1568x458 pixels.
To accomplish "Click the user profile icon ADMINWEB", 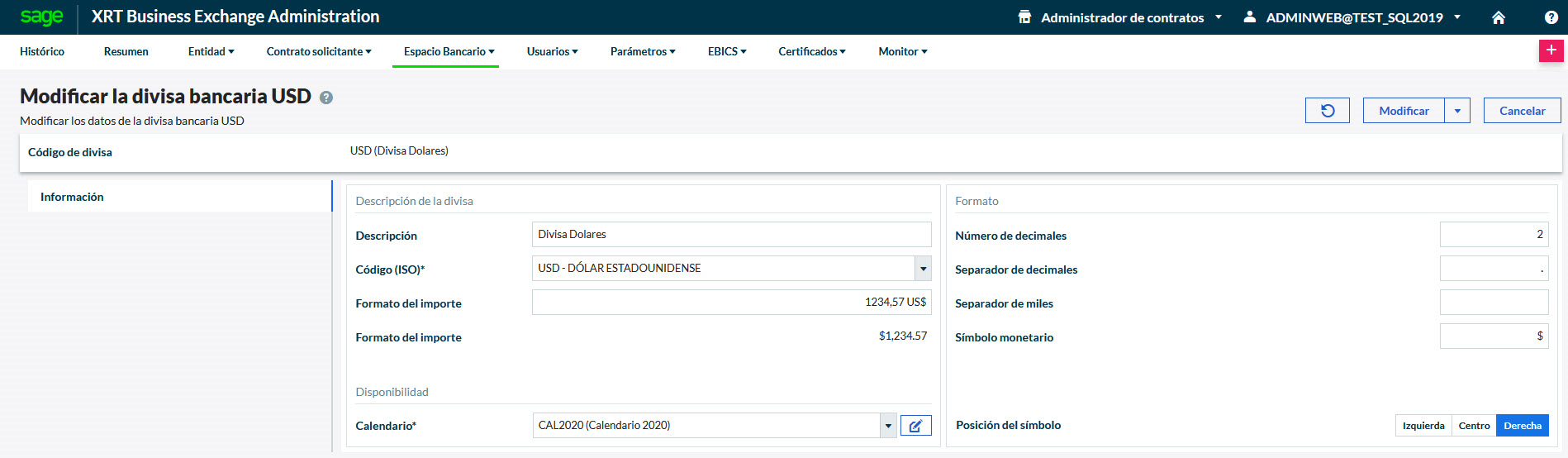I will click(x=1250, y=17).
